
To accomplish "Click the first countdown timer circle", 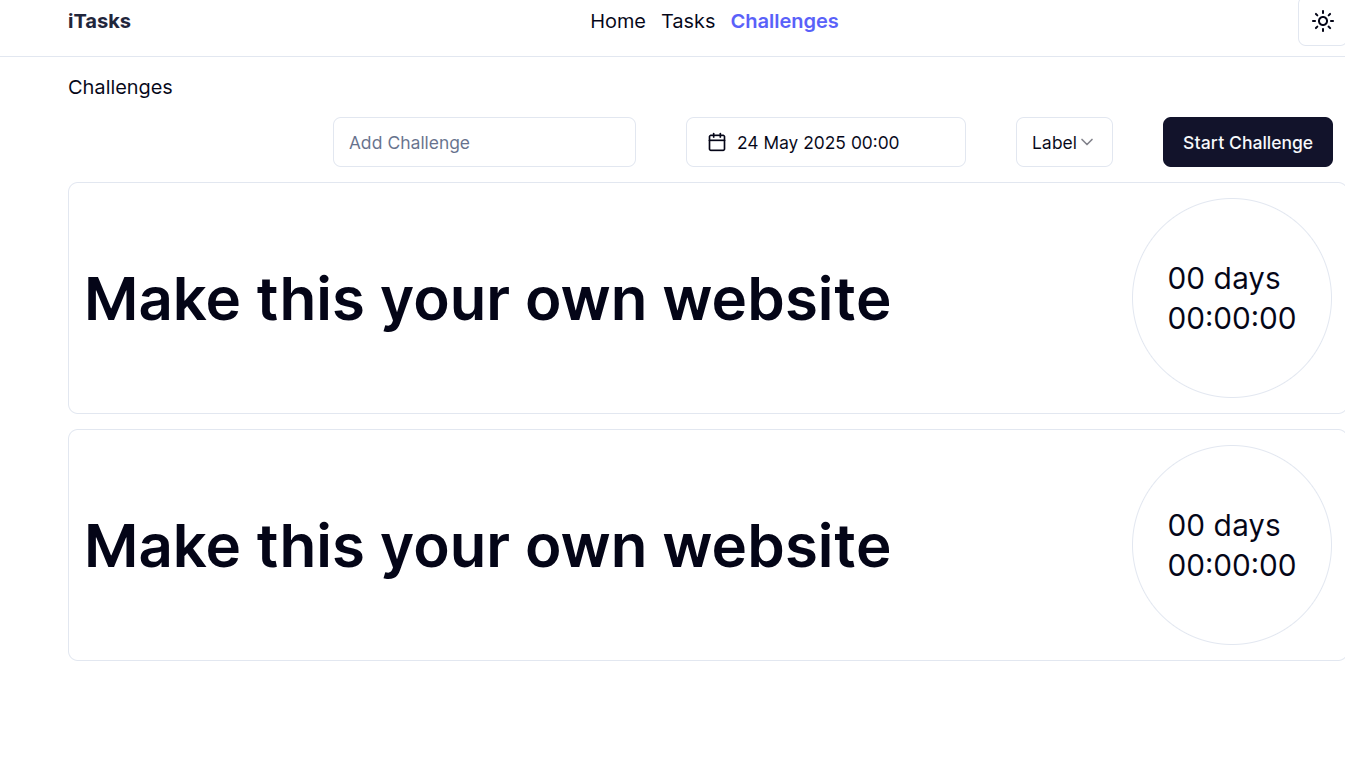I will pos(1232,298).
